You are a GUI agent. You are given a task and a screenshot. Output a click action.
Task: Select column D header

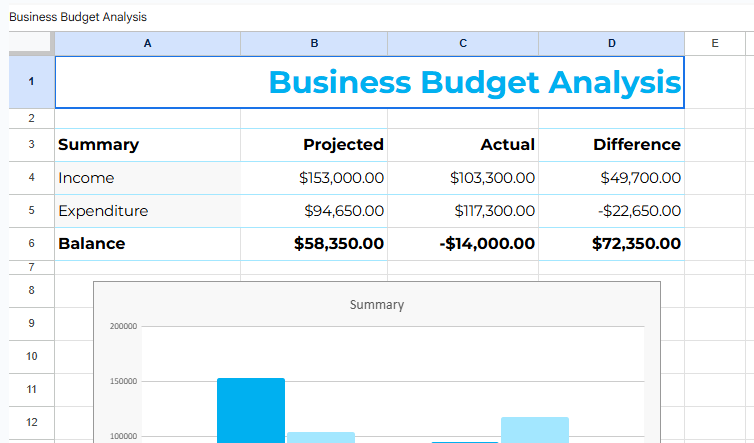tap(611, 43)
